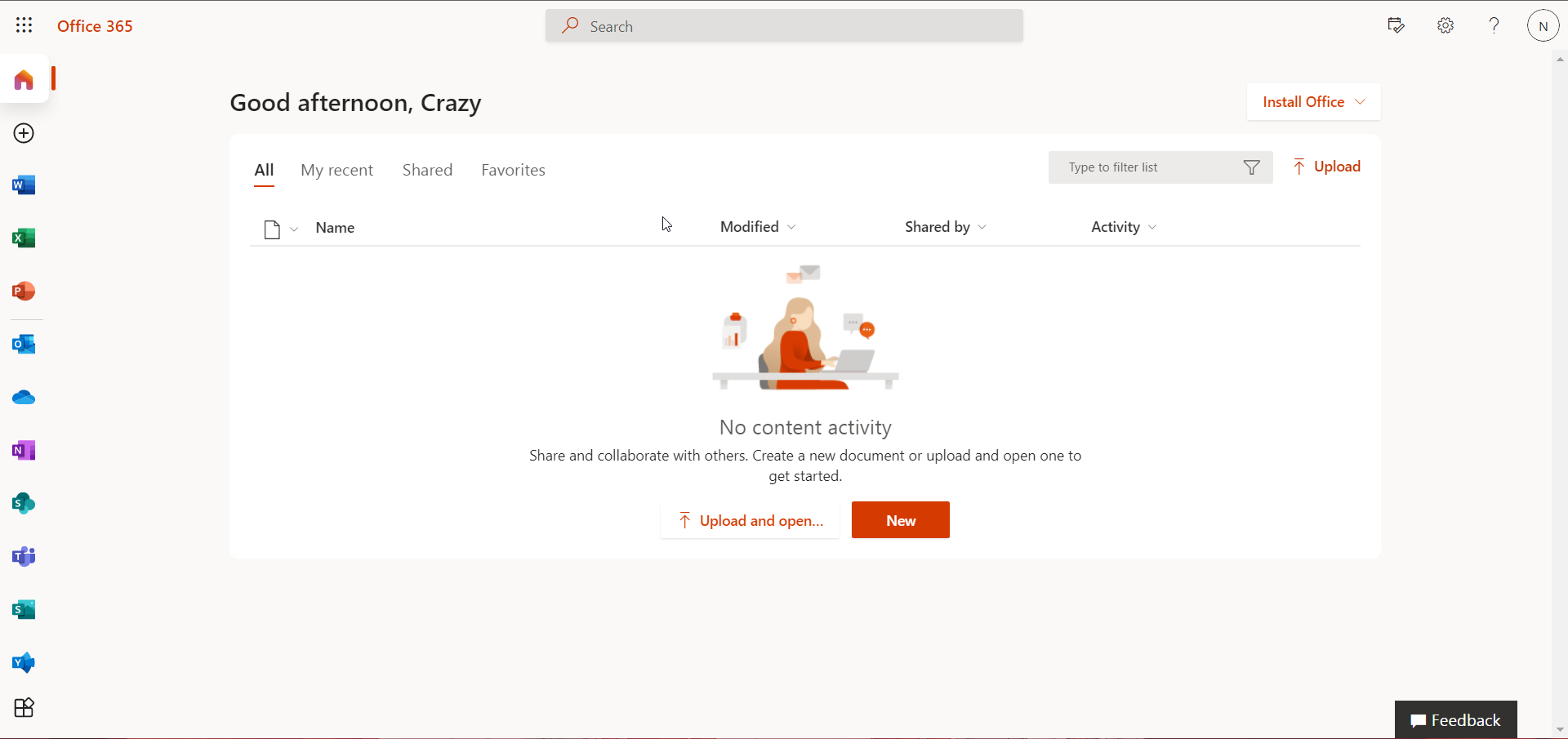Launch OneNote from the sidebar
Viewport: 1568px width, 739px height.
(x=24, y=451)
